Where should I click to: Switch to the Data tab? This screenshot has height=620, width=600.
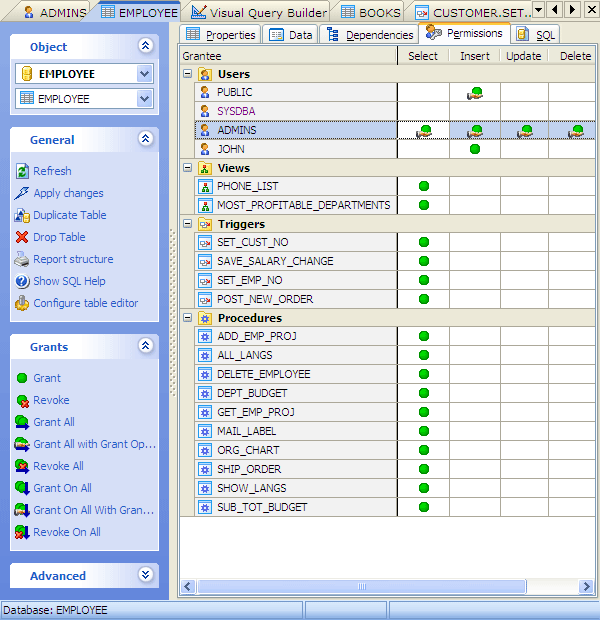coord(291,35)
